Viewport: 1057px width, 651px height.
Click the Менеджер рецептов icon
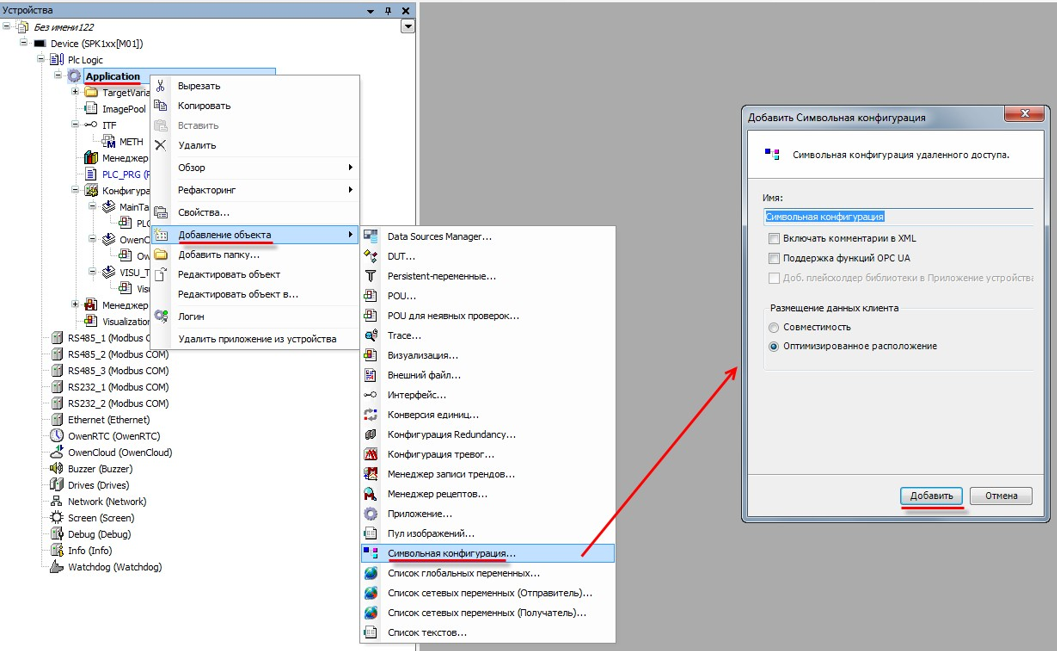coord(371,494)
